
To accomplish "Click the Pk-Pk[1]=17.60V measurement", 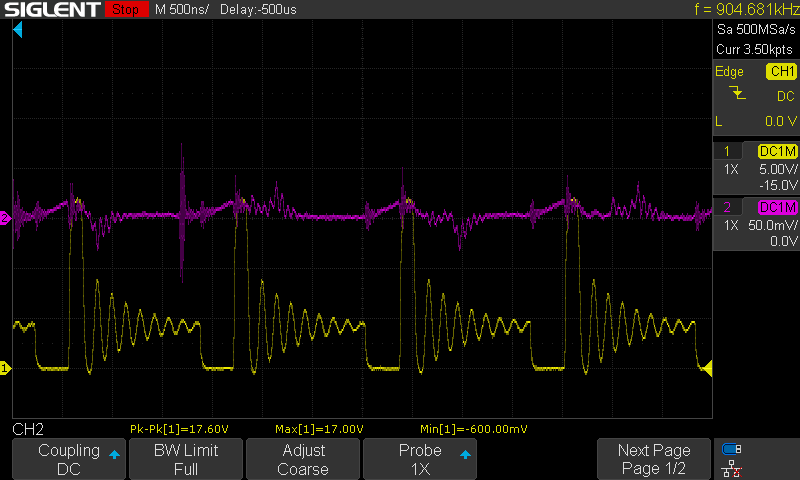I will click(x=179, y=429).
